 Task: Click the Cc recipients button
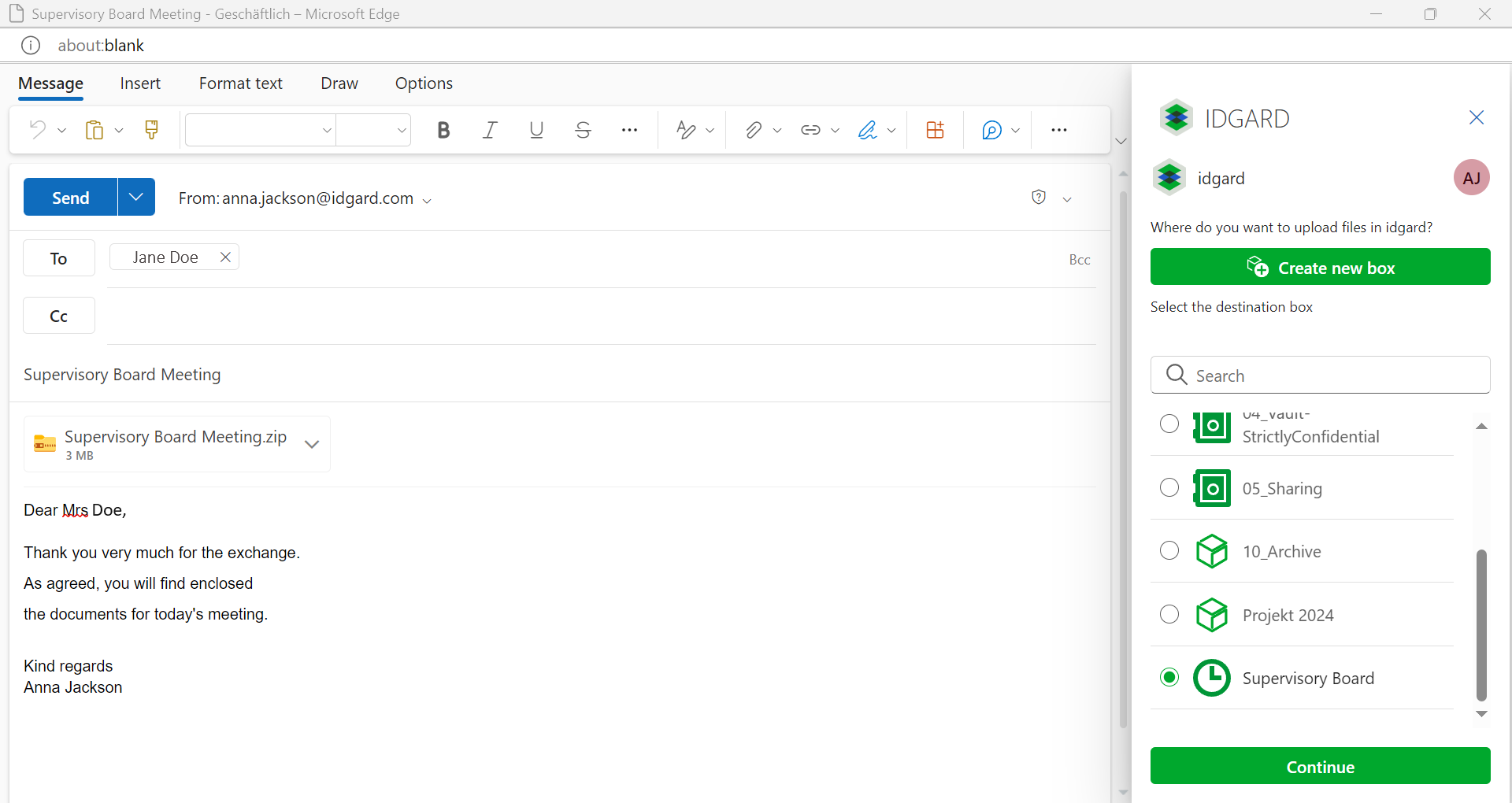[x=59, y=316]
